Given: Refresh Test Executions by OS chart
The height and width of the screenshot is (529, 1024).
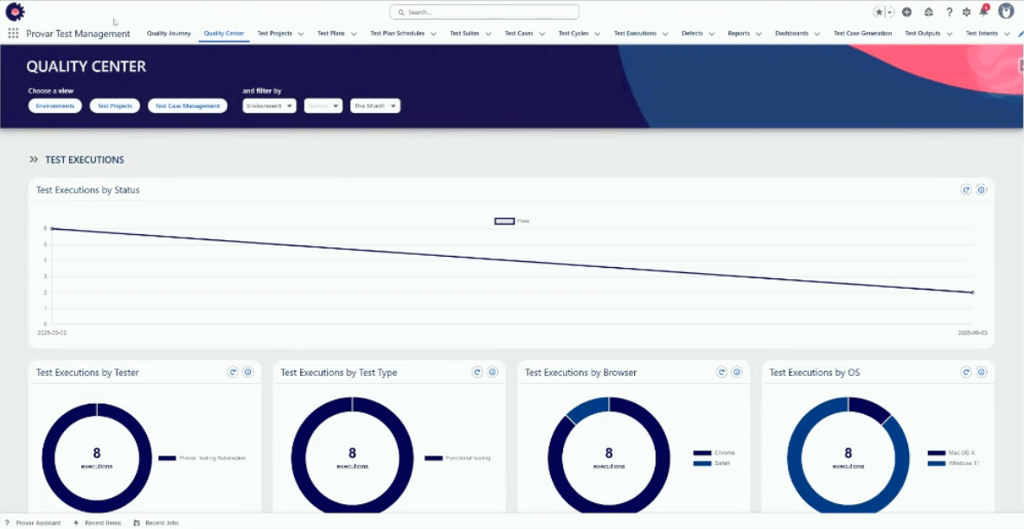Looking at the screenshot, I should pos(966,372).
